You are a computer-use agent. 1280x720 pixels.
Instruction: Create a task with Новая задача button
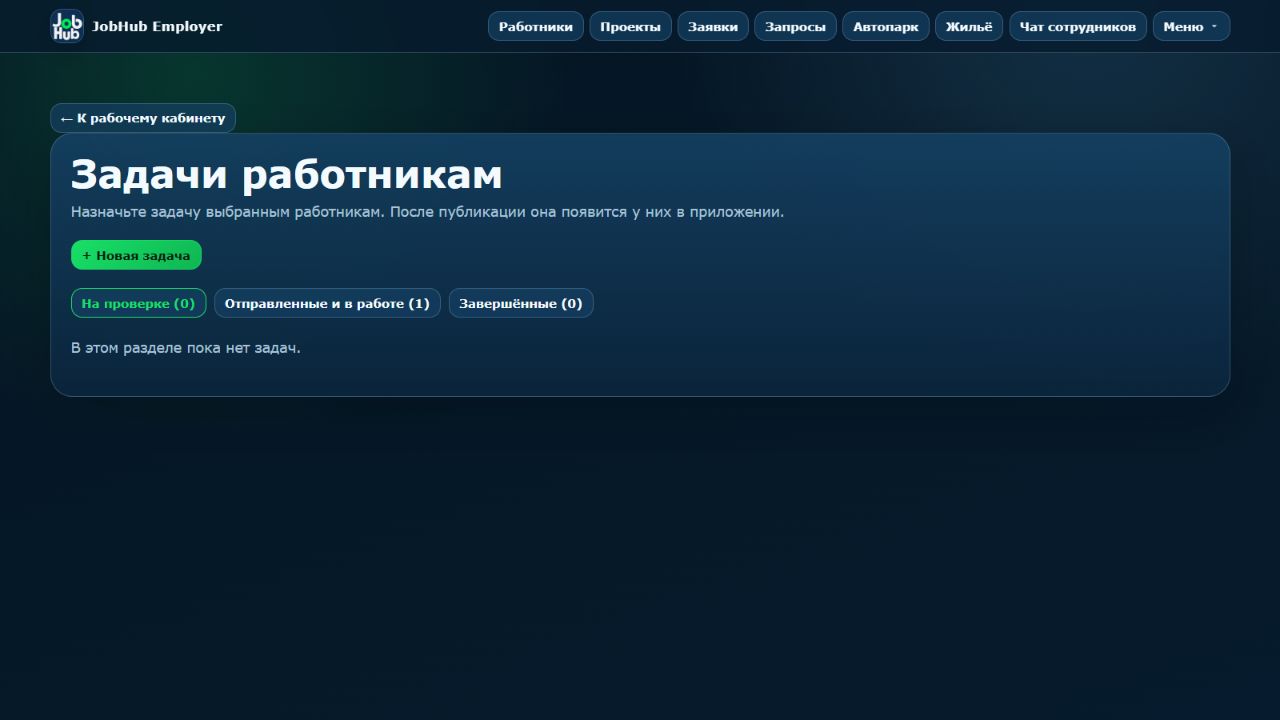(x=136, y=255)
